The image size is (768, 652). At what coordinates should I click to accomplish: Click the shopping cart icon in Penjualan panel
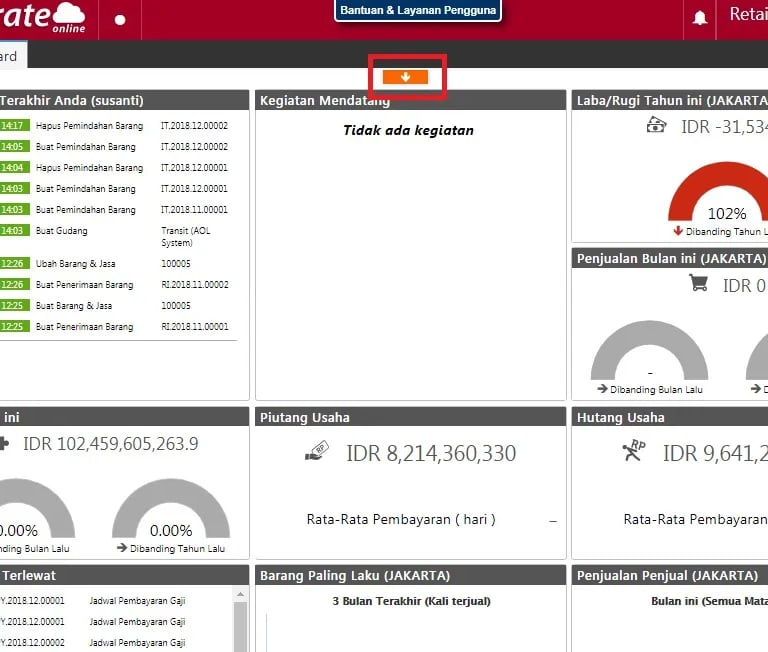pyautogui.click(x=698, y=283)
